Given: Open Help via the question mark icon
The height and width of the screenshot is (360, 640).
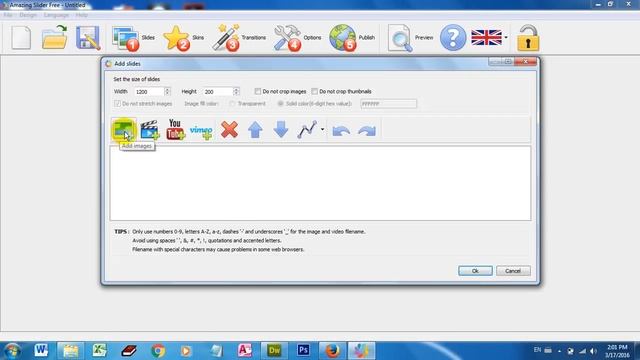Looking at the screenshot, I should click(453, 38).
